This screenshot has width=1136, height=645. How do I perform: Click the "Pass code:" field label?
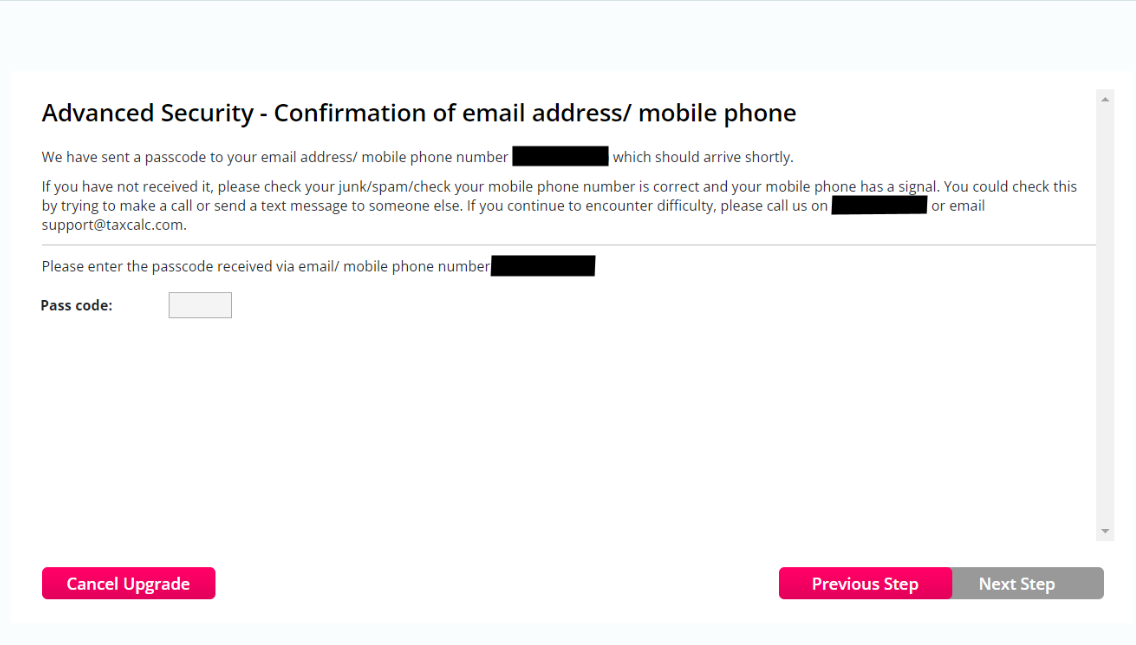click(76, 306)
